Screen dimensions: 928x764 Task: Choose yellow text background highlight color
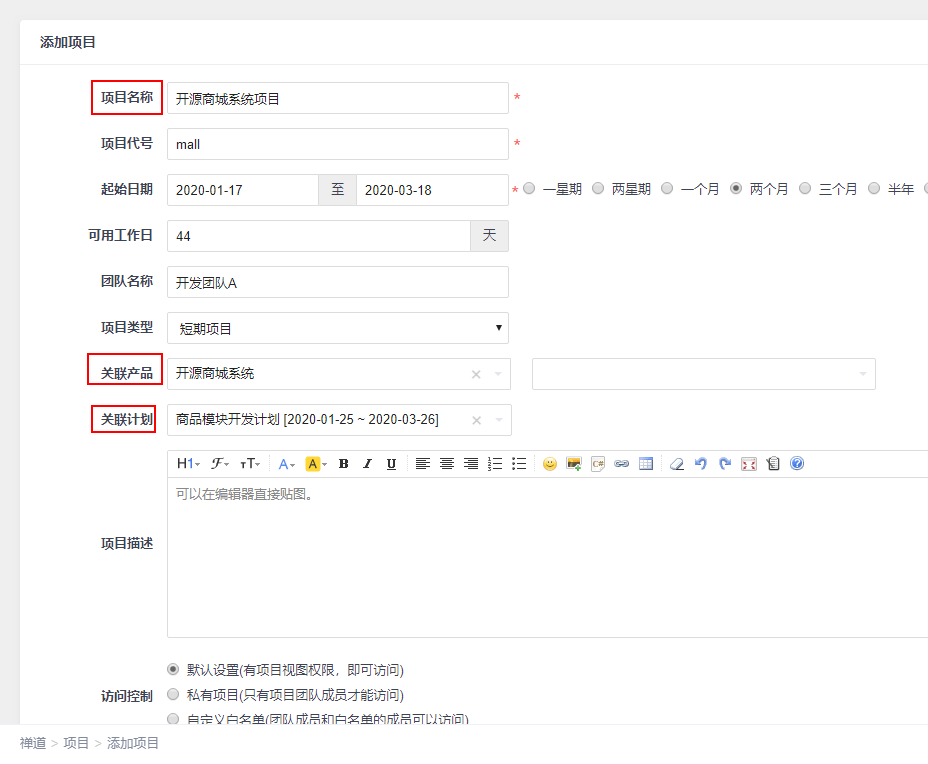315,464
